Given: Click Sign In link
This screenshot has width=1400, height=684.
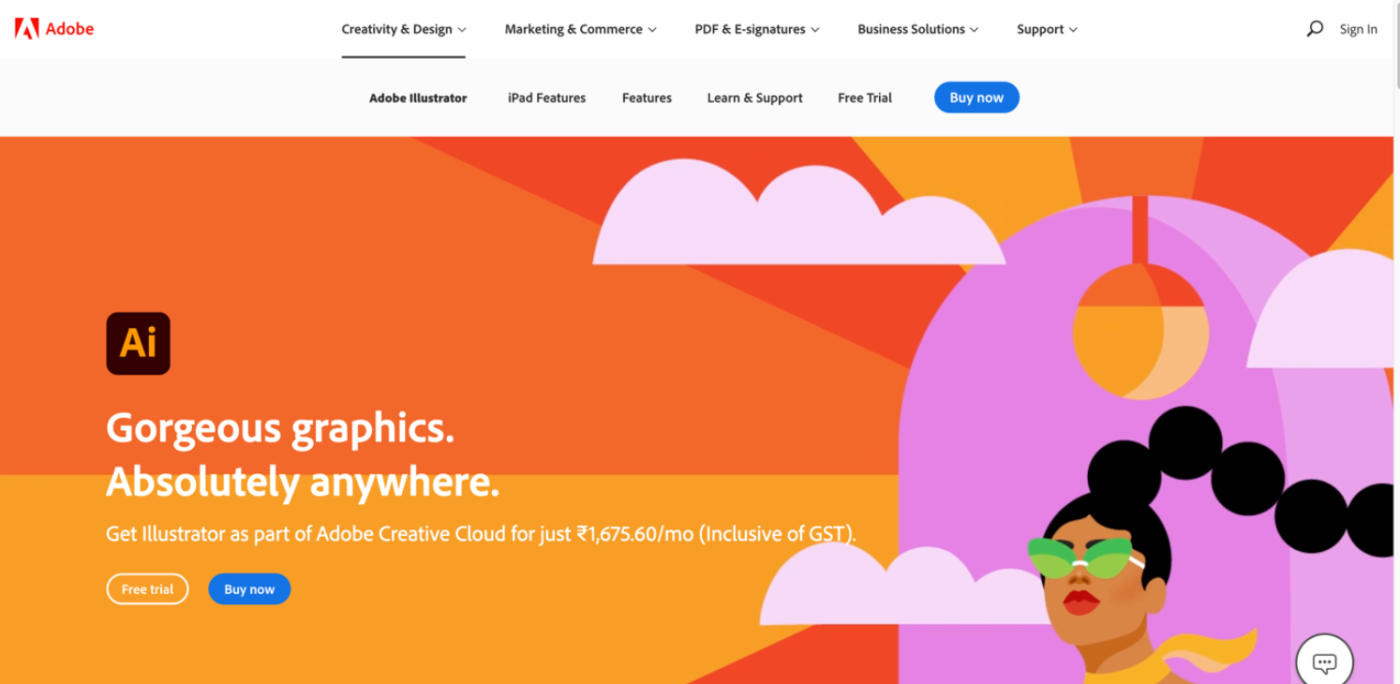Looking at the screenshot, I should 1358,29.
